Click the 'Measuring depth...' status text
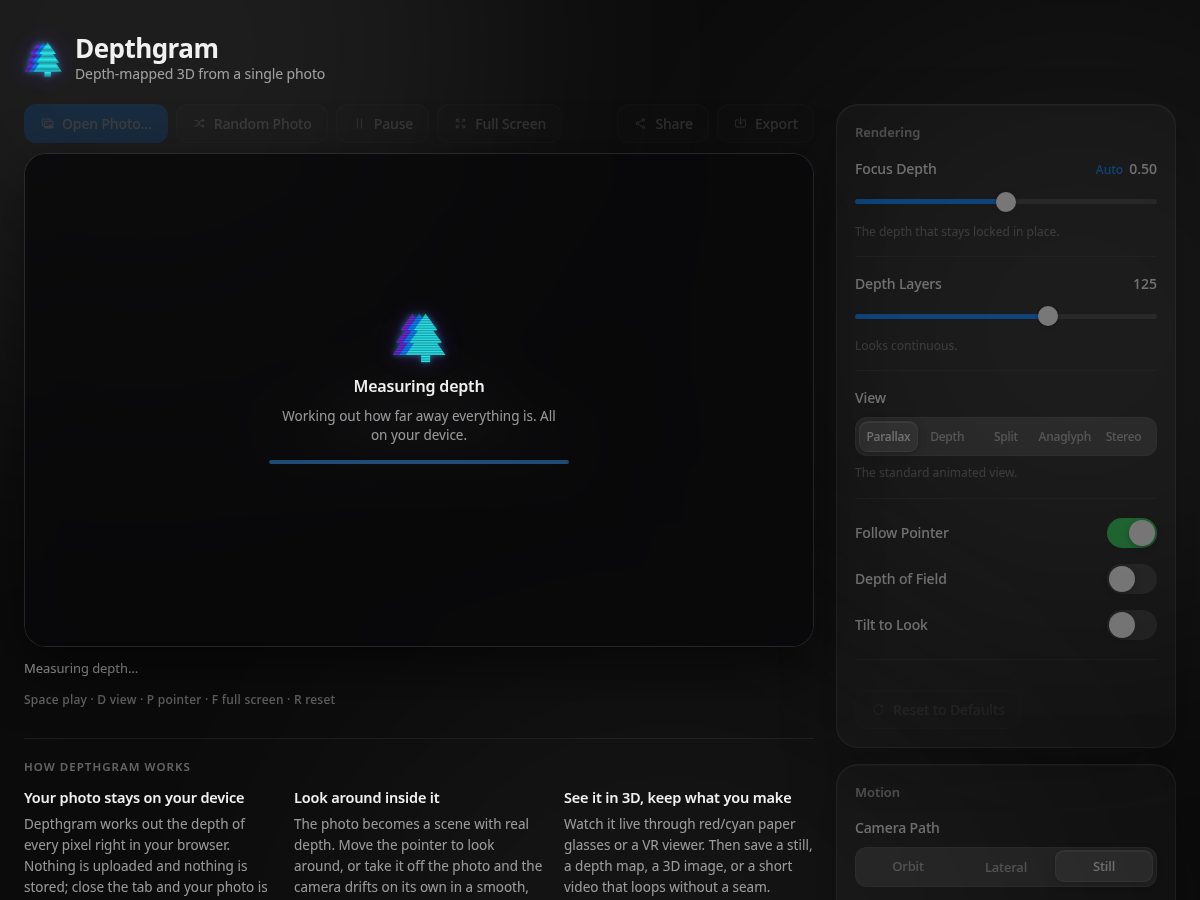This screenshot has width=1200, height=900. 81,669
